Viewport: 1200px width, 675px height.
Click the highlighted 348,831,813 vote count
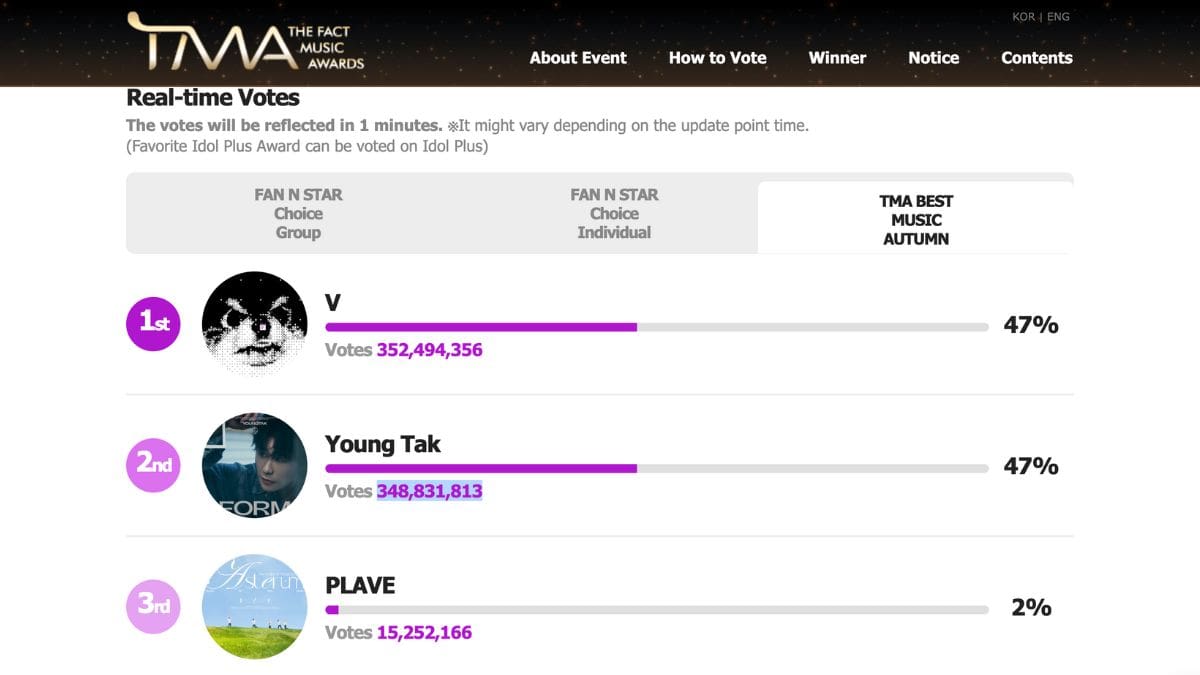coord(429,491)
